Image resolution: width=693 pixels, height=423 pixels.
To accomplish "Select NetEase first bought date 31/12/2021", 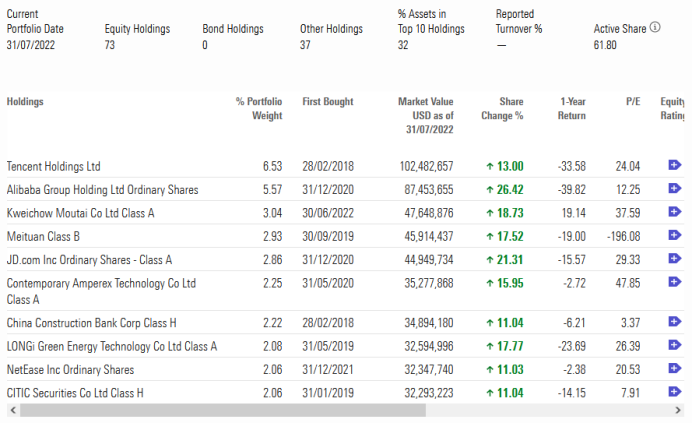I will pos(328,370).
